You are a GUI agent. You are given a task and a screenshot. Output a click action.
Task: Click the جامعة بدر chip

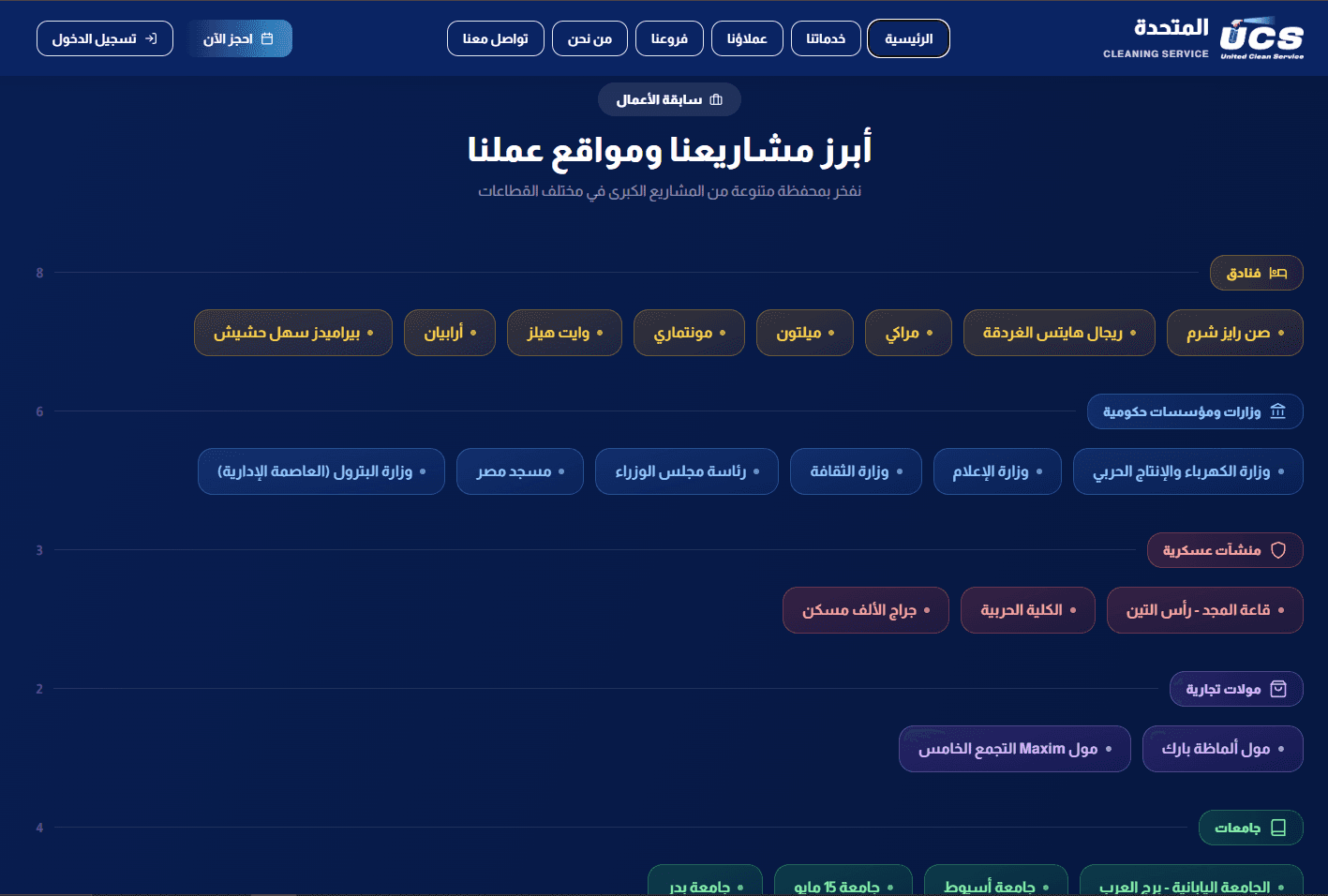tap(706, 882)
